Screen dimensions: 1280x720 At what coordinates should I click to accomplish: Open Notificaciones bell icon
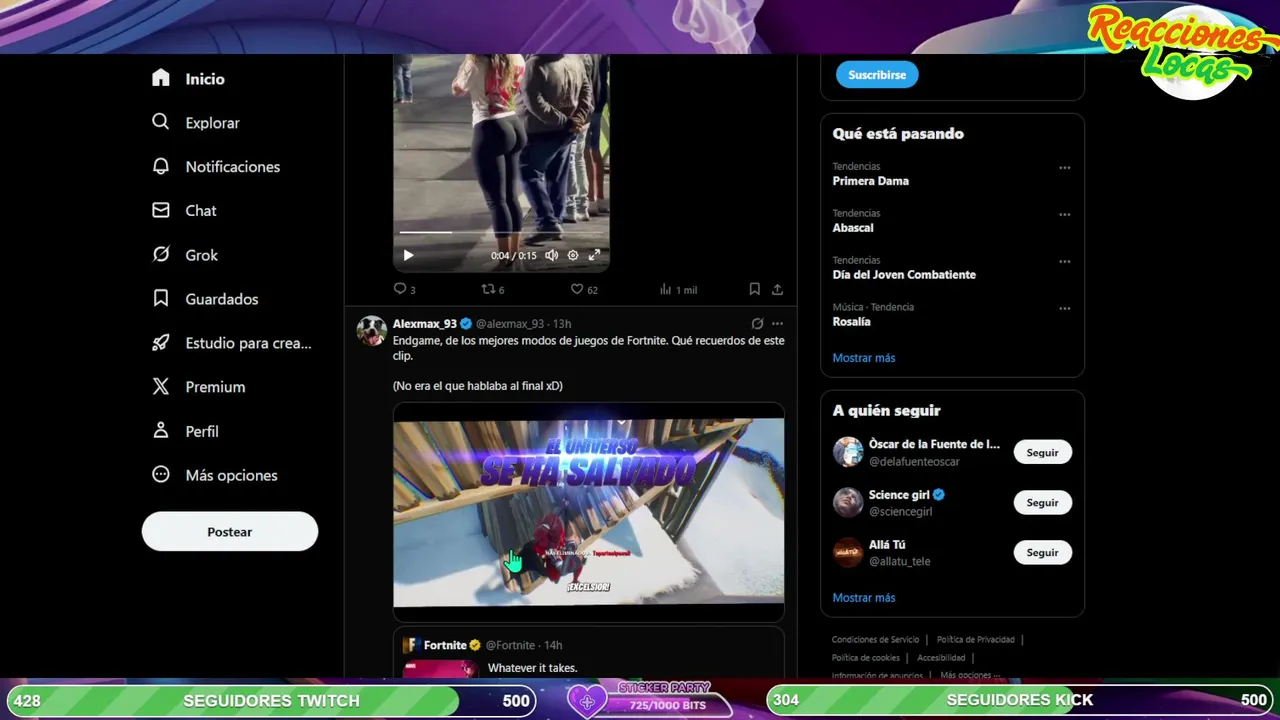point(161,166)
